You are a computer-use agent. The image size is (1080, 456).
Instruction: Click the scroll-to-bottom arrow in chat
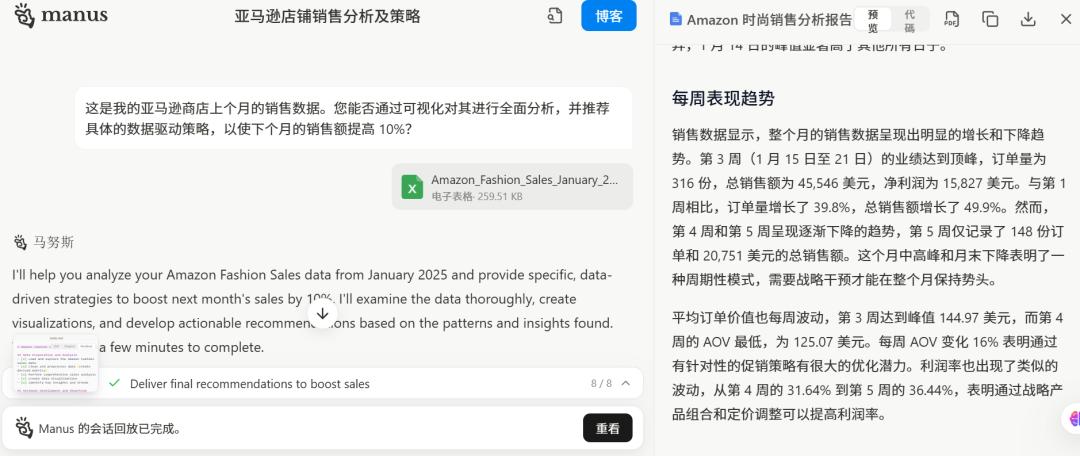tap(322, 313)
